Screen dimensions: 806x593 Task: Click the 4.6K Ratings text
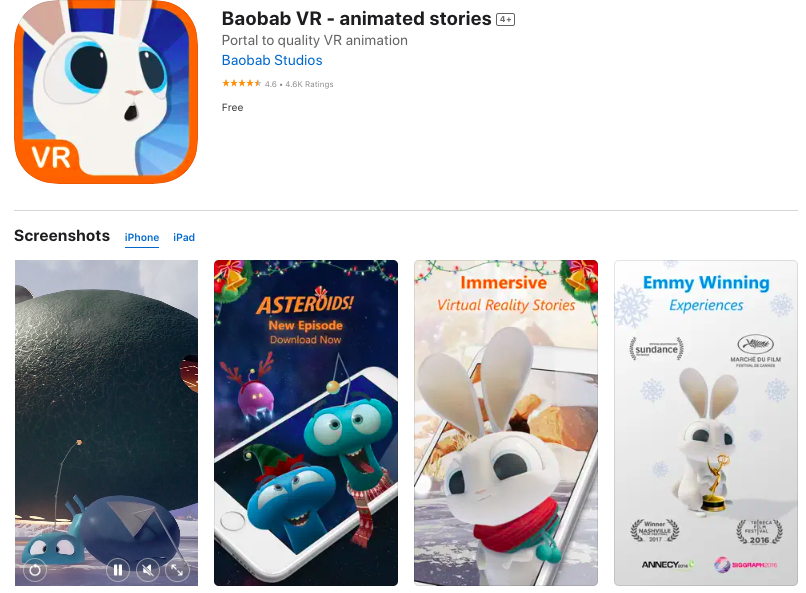pyautogui.click(x=309, y=84)
